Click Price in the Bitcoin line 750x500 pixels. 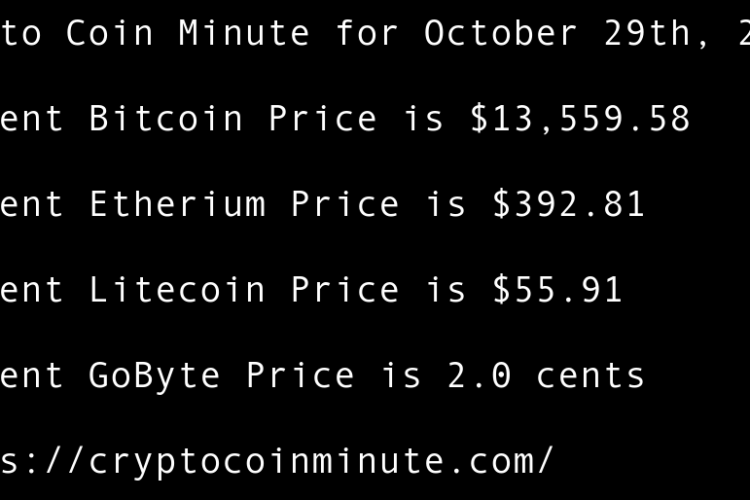[322, 119]
